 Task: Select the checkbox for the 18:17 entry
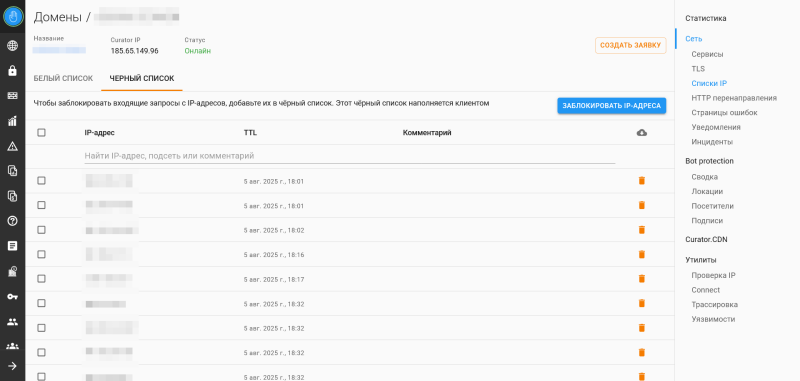(41, 278)
